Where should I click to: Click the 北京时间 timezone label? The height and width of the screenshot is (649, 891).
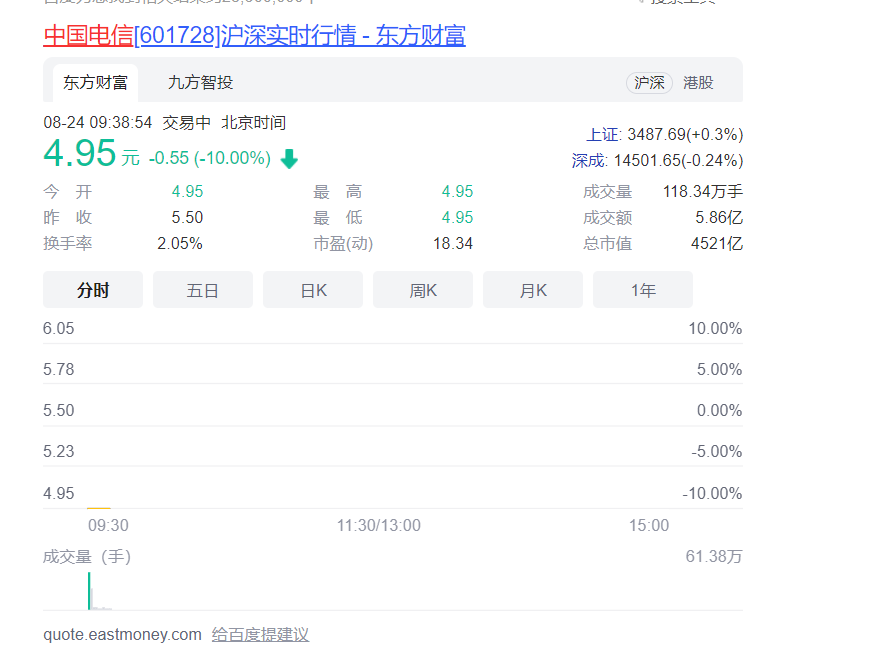pyautogui.click(x=253, y=123)
